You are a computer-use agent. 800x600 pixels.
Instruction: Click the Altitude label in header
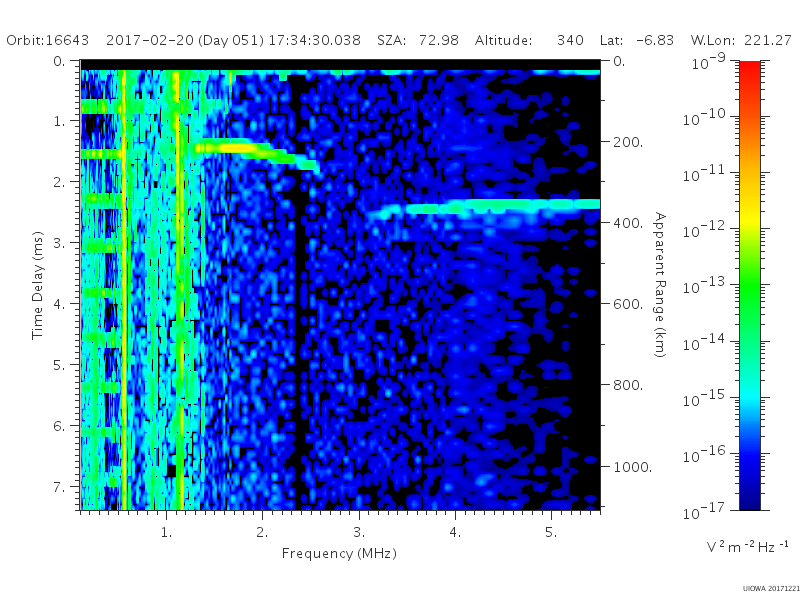(x=504, y=40)
